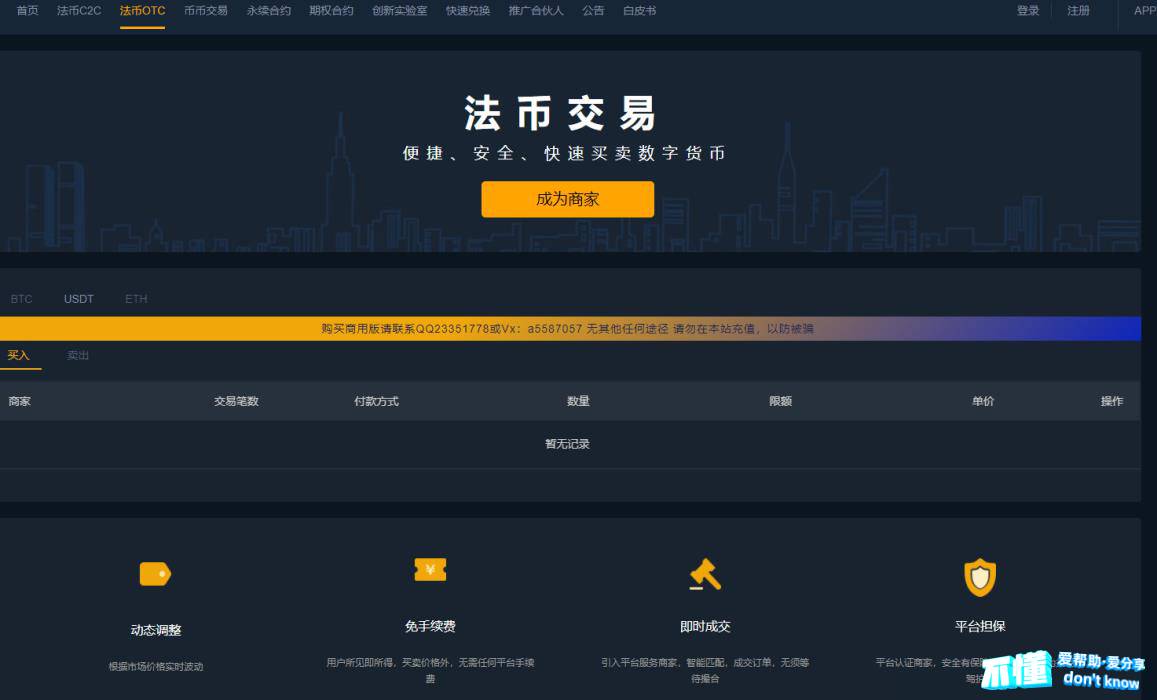The height and width of the screenshot is (700, 1157).
Task: Click the 便捷、安全、快速买卖数字货币 subtitle
Action: click(564, 153)
